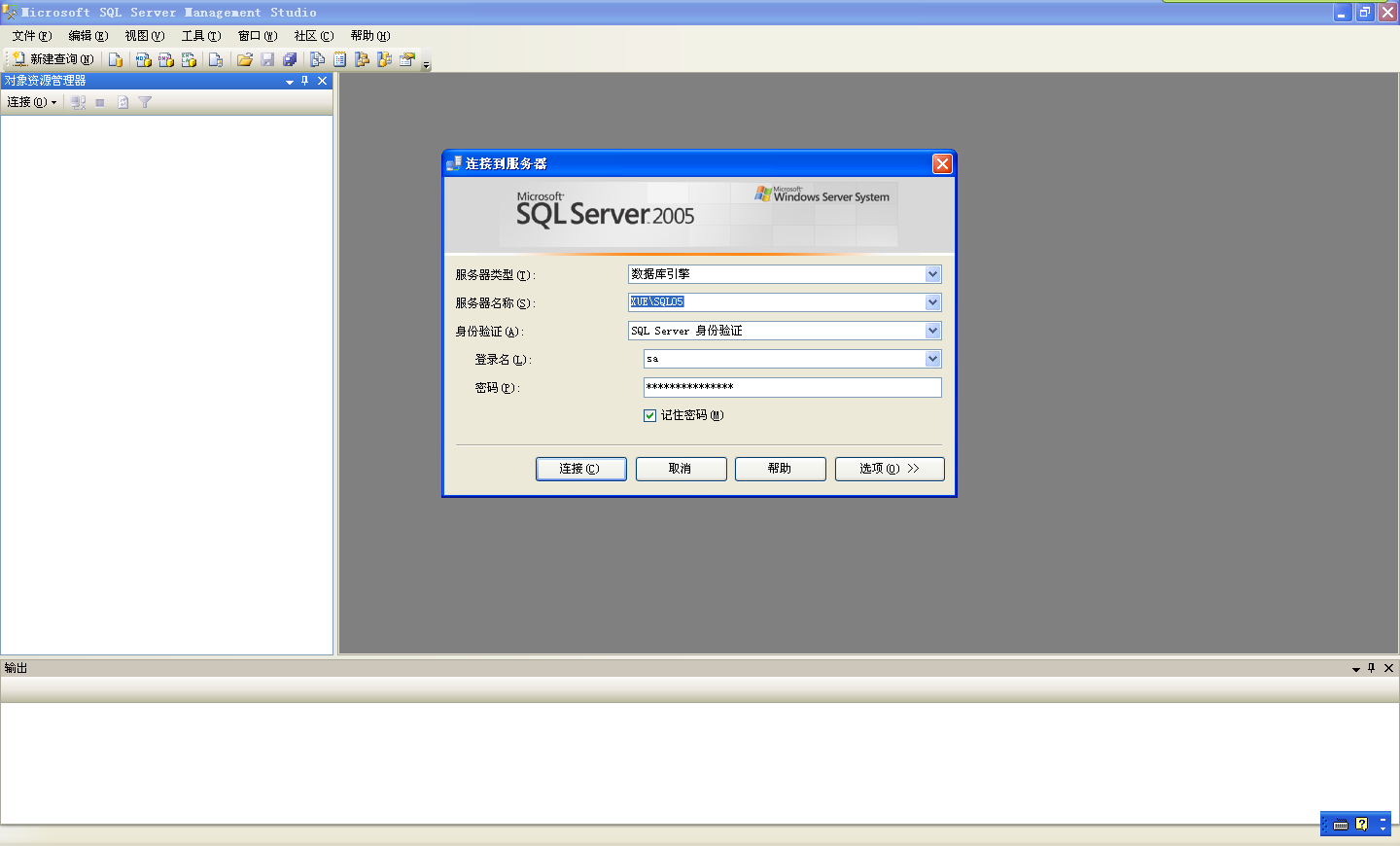Click the keyboard icon in the language bar

click(x=1341, y=825)
